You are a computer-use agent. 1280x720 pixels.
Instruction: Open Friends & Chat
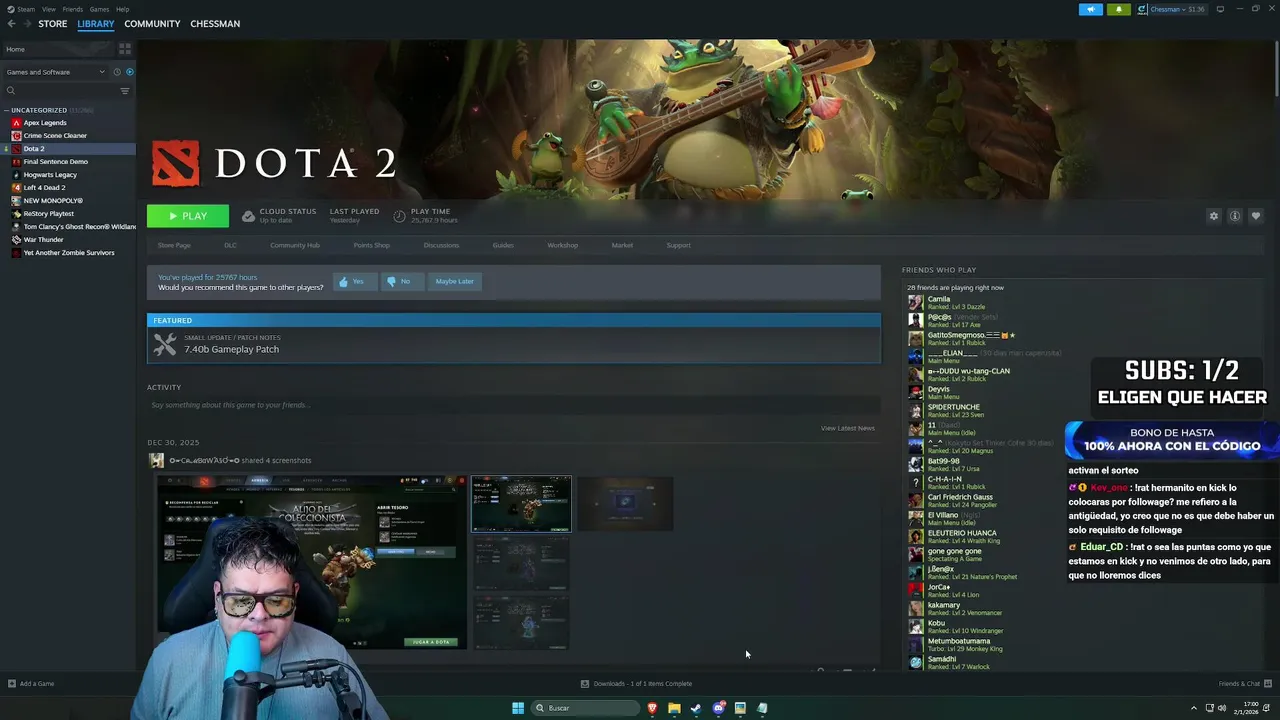[x=1245, y=684]
